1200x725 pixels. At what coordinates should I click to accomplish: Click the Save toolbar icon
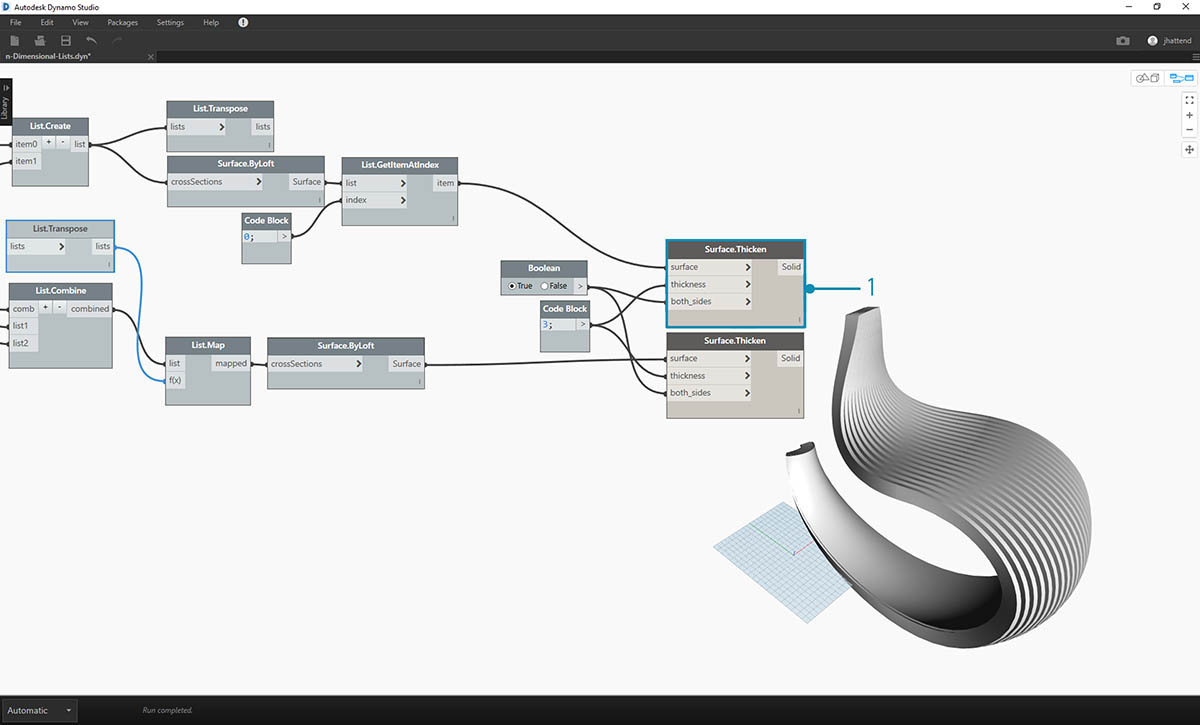[x=66, y=40]
